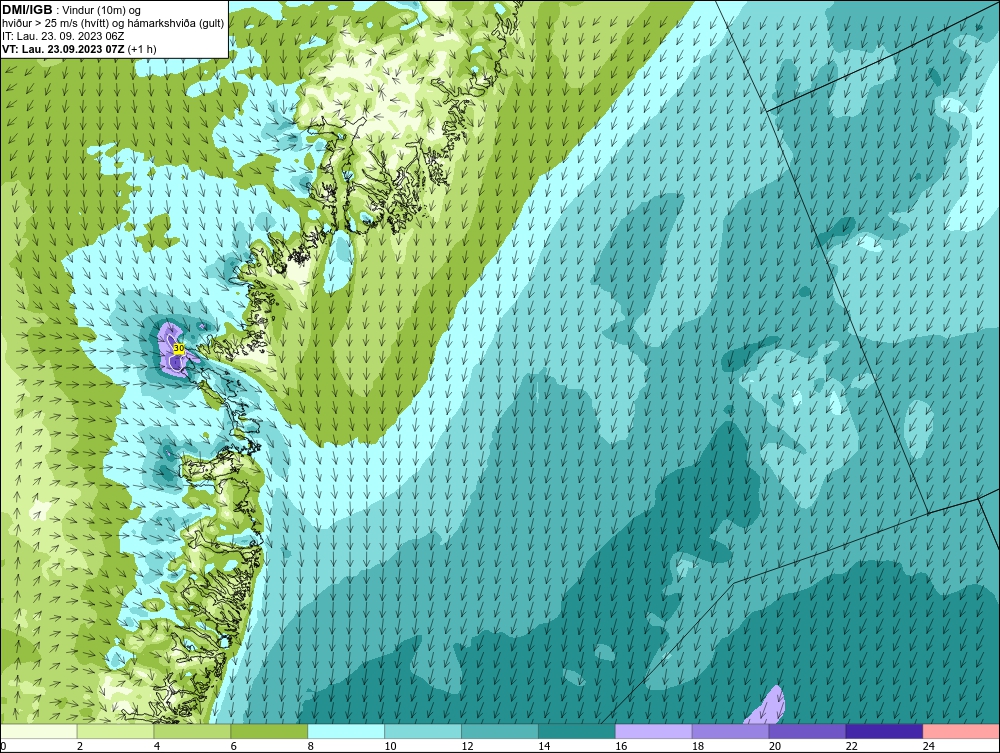Click the pink swatch above 24 m/s

tap(961, 731)
